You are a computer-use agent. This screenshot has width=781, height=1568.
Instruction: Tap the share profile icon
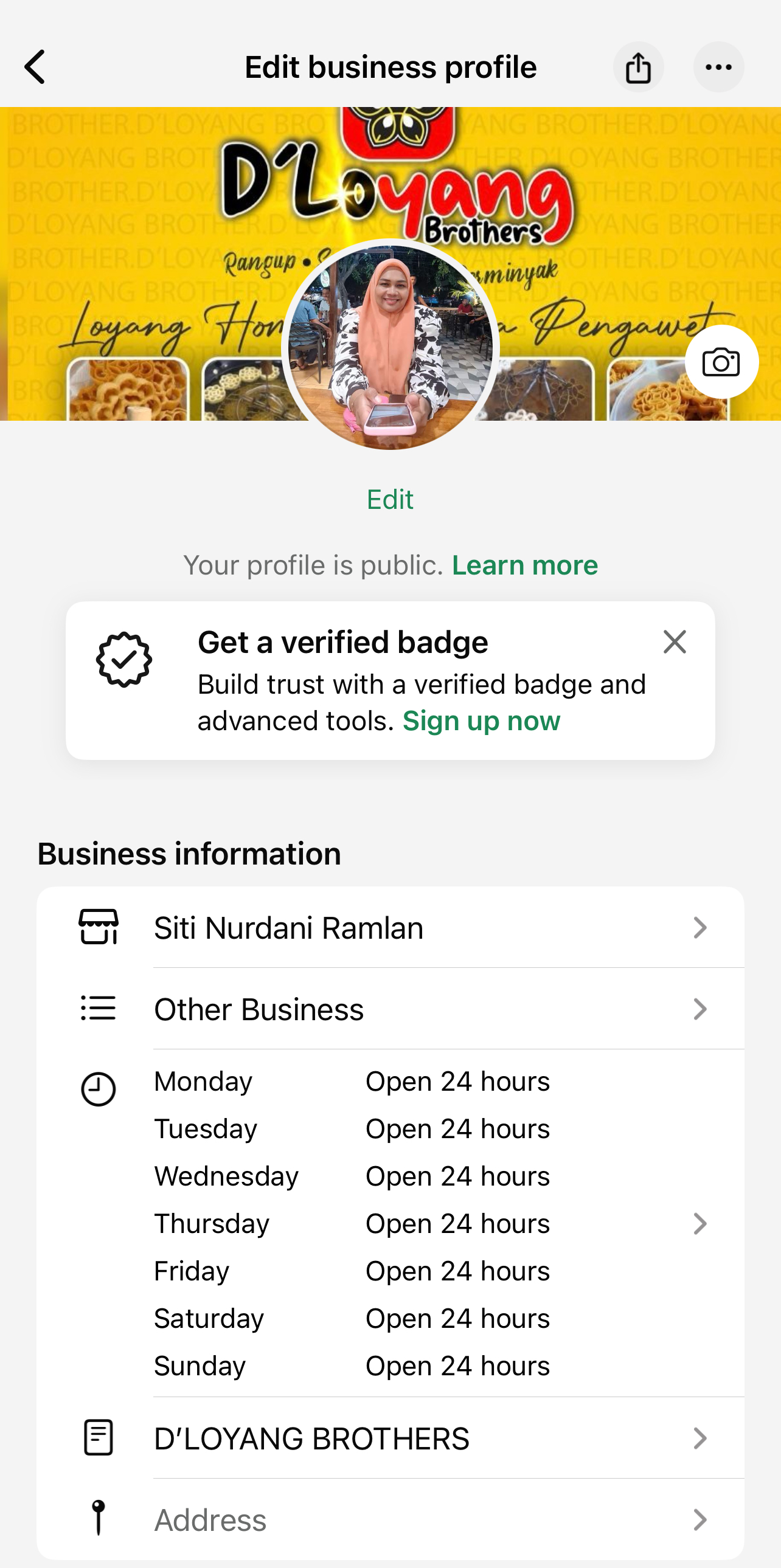pyautogui.click(x=638, y=67)
